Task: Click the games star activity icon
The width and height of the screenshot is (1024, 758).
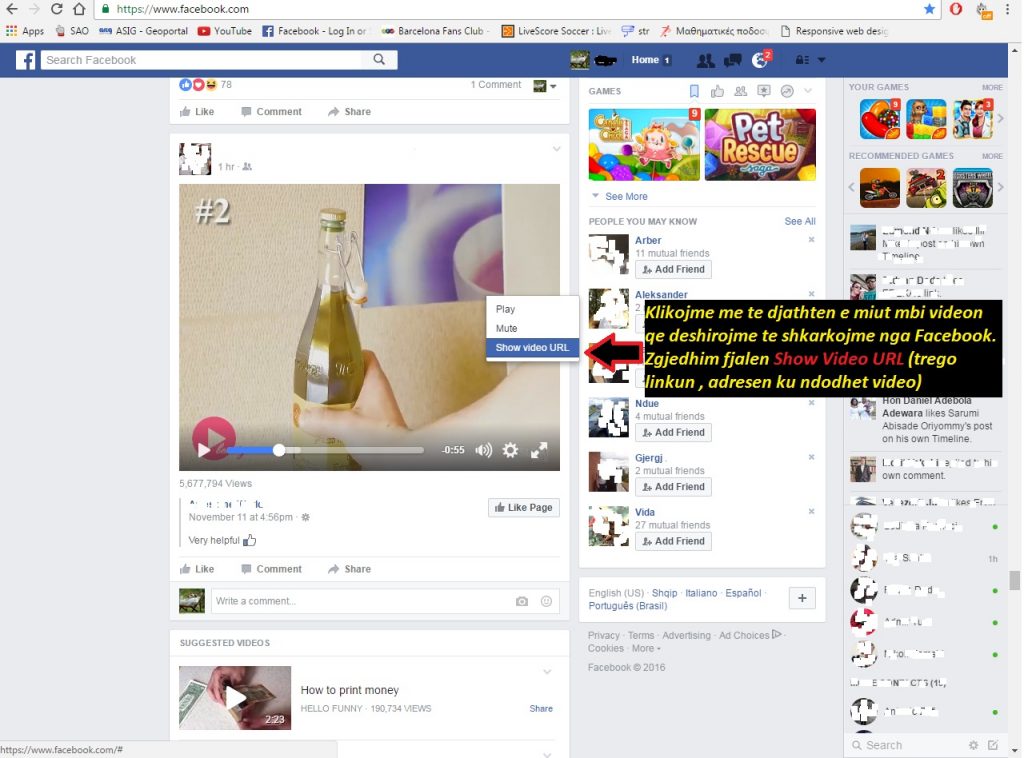Action: point(763,91)
